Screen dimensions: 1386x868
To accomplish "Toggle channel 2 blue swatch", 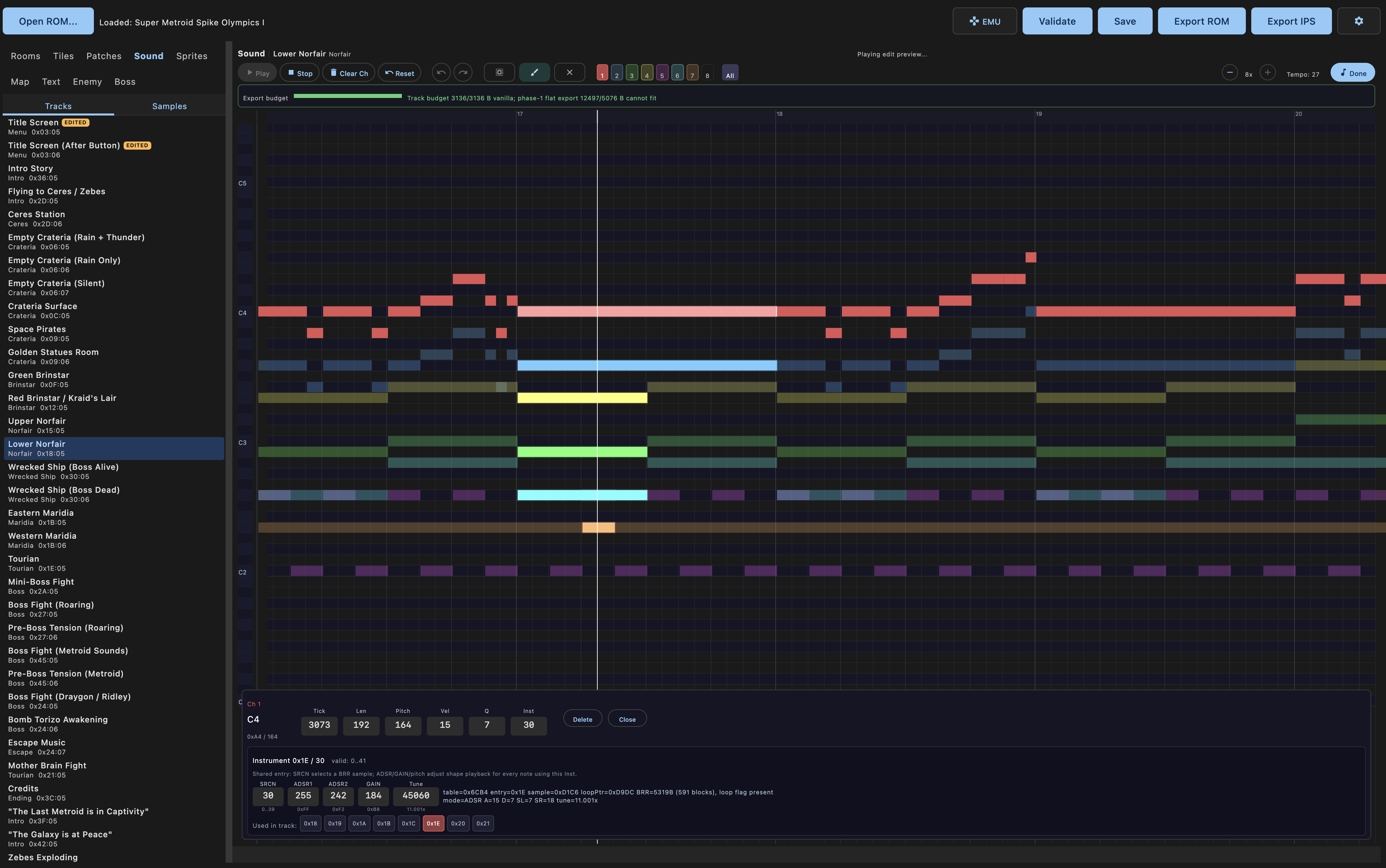I will pyautogui.click(x=617, y=73).
